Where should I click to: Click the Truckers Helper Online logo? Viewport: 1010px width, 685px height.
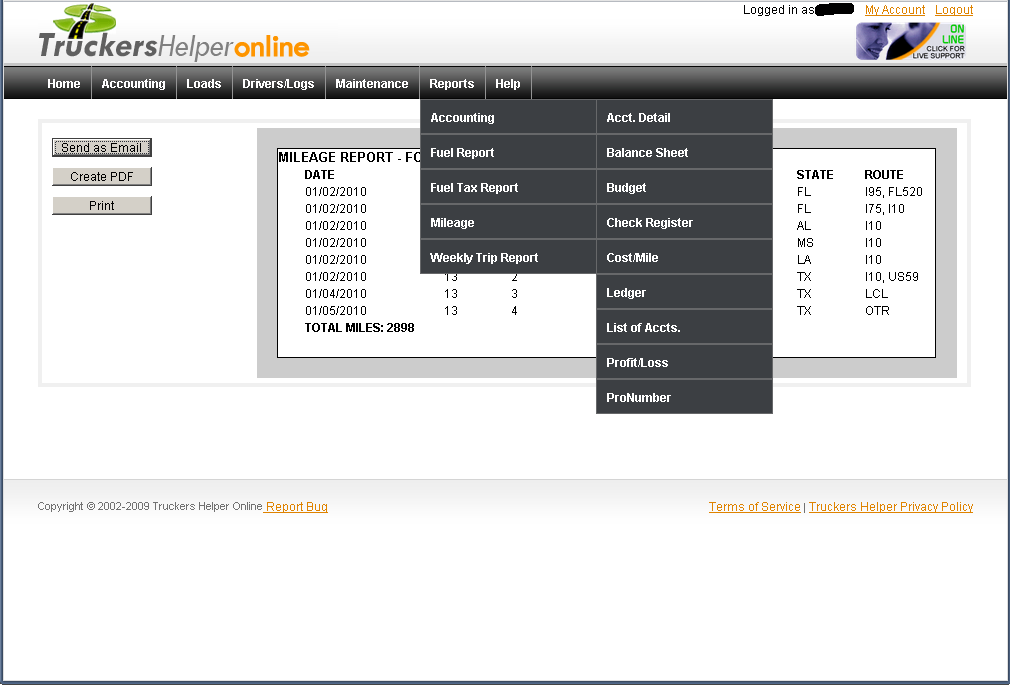(173, 35)
